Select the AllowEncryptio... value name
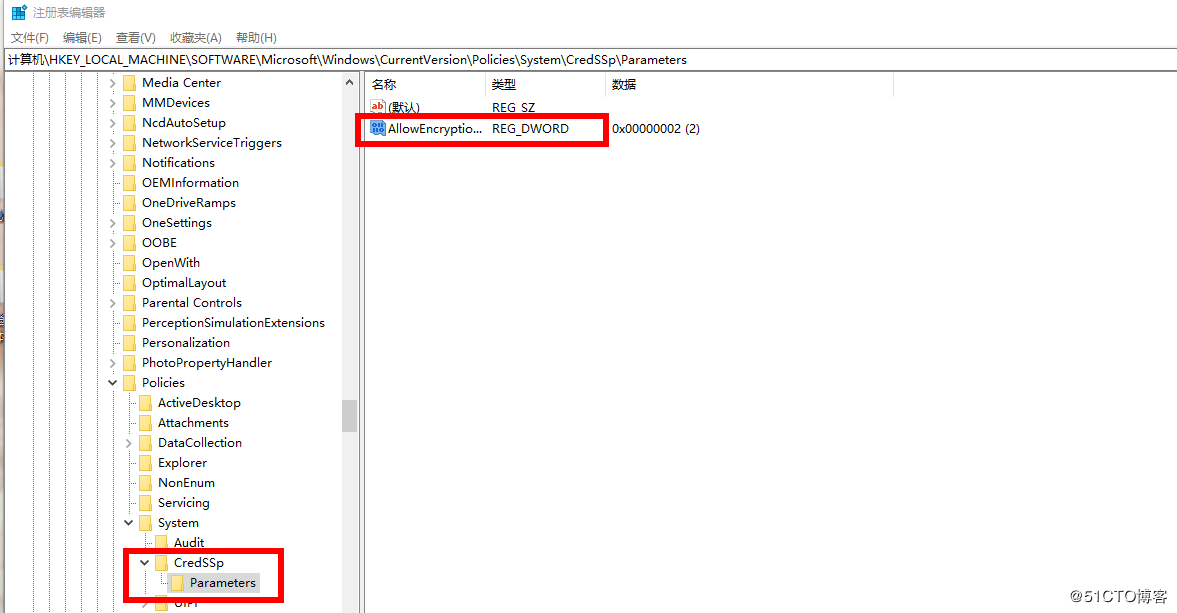 (x=435, y=129)
